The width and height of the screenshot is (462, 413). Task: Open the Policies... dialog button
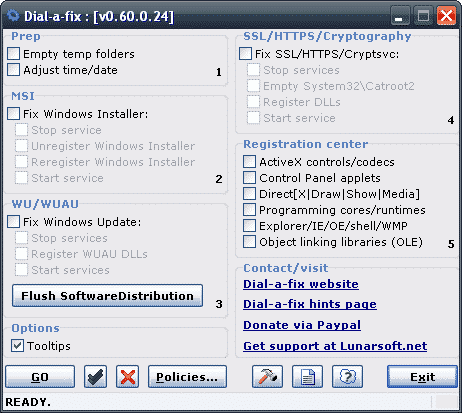(x=187, y=377)
